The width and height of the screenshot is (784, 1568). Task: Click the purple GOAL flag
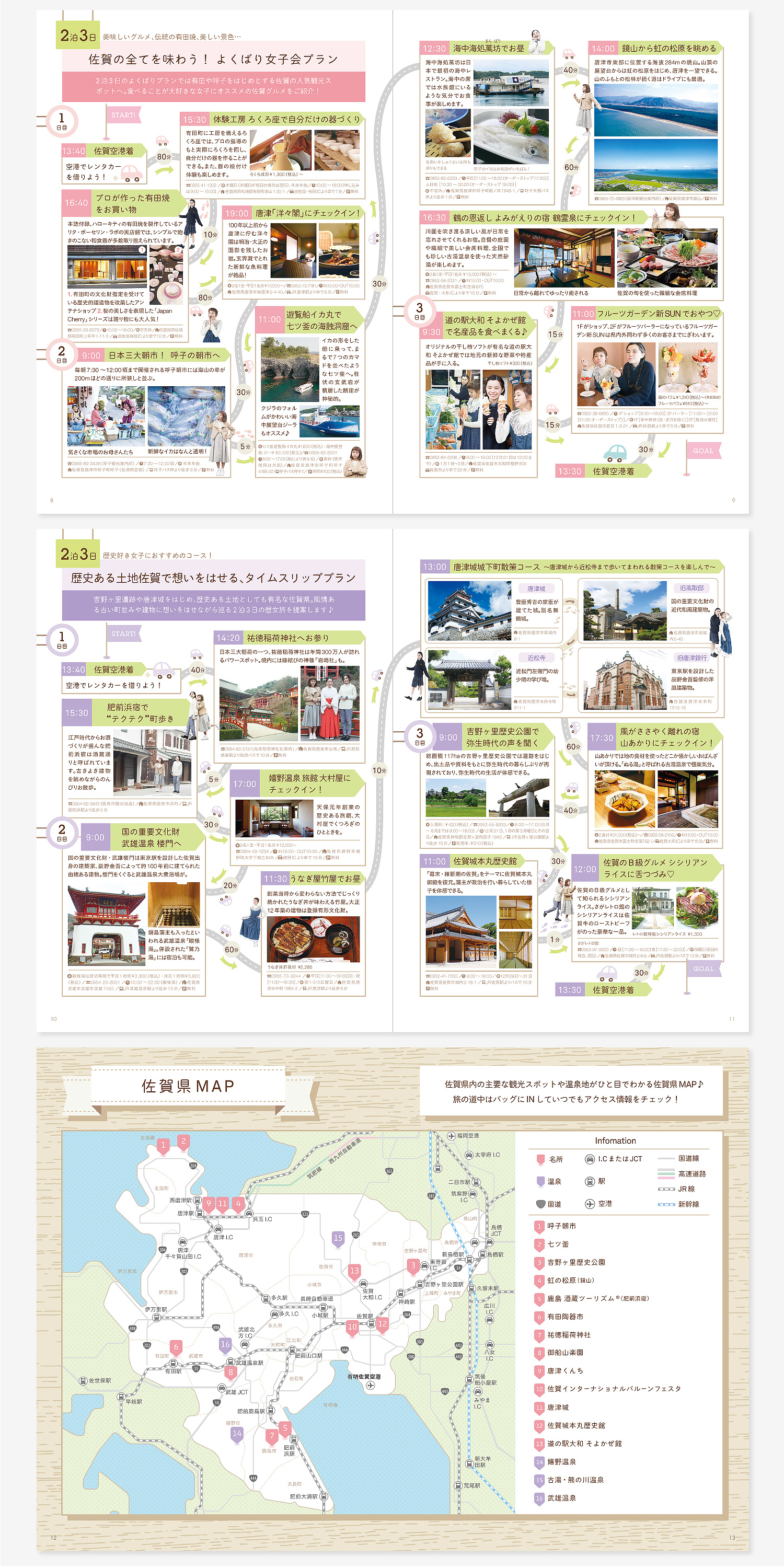pos(702,969)
